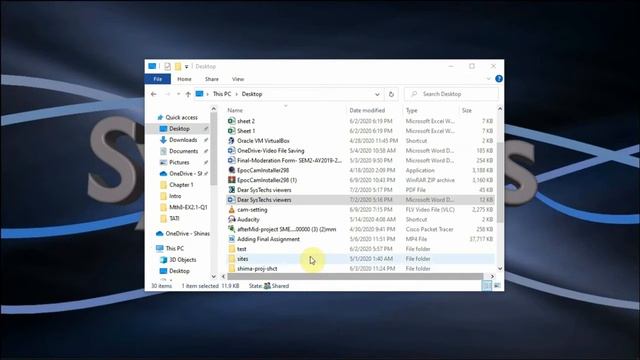640x360 pixels.
Task: Select the afterMid-project Packet Tracer file icon
Action: [231, 229]
